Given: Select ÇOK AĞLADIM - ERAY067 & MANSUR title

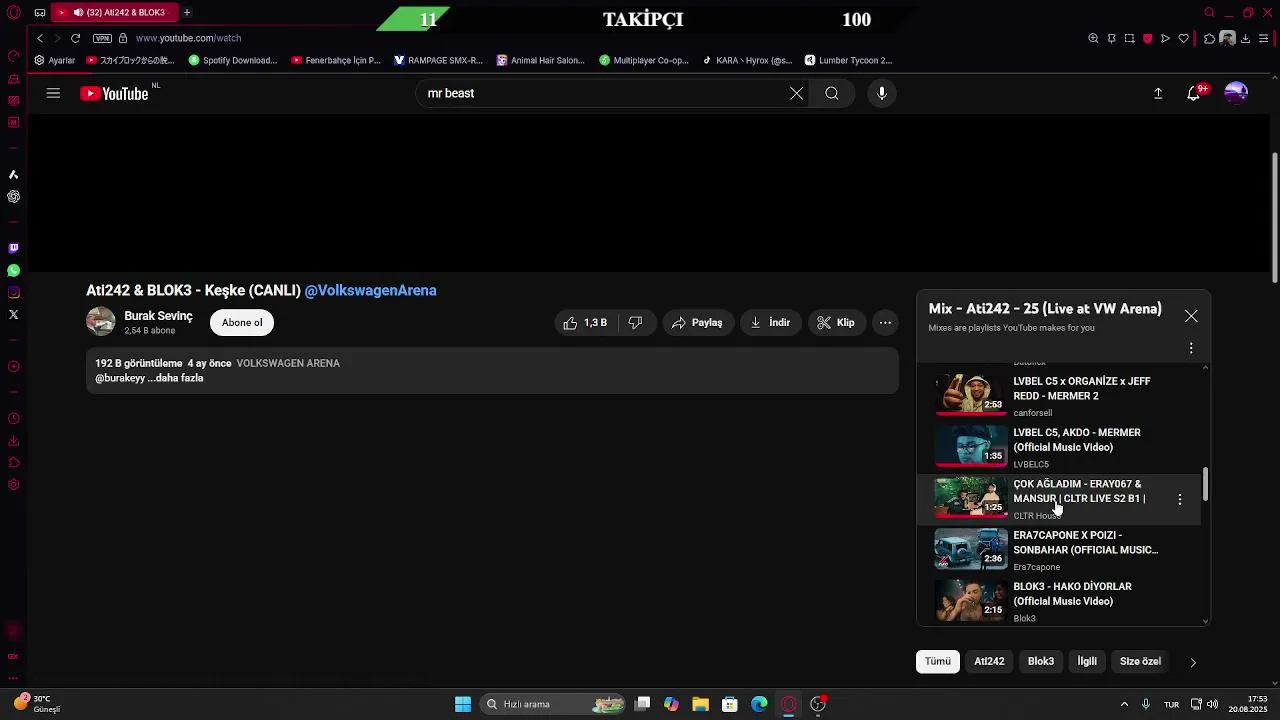Looking at the screenshot, I should tap(1079, 491).
